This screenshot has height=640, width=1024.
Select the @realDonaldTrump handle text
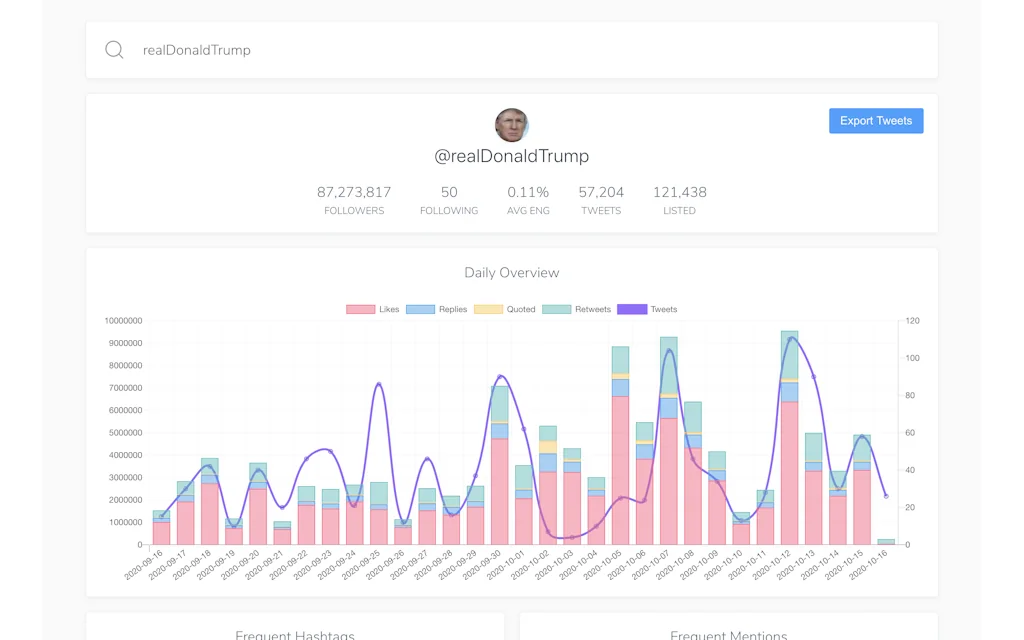click(x=511, y=156)
